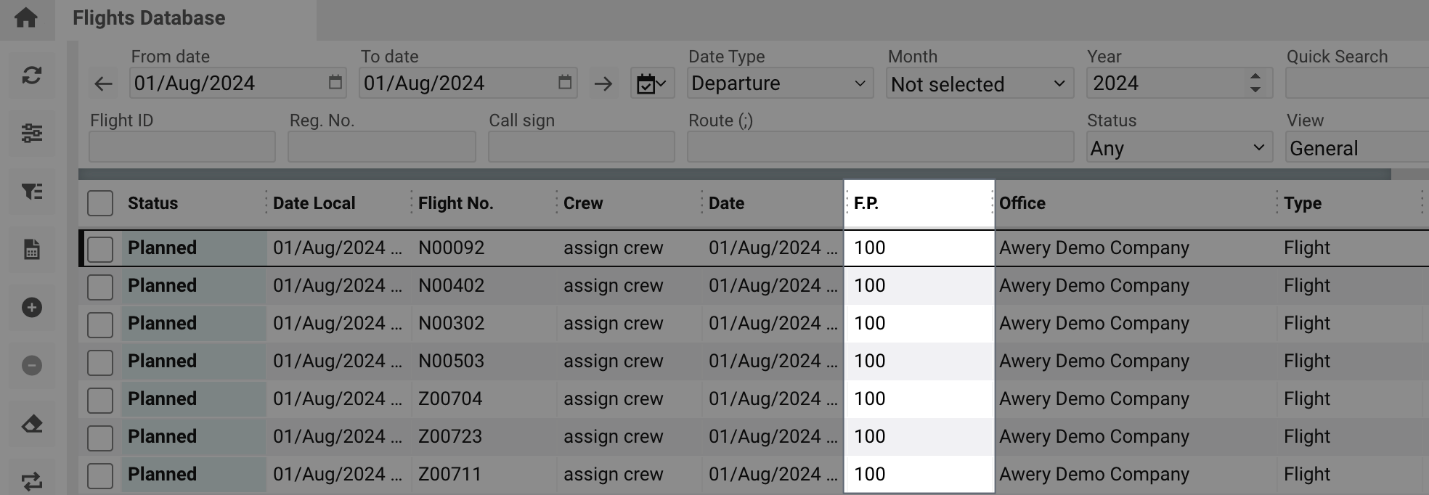Click the plus circle icon to add a flight
Viewport: 1429px width, 495px height.
(x=31, y=308)
